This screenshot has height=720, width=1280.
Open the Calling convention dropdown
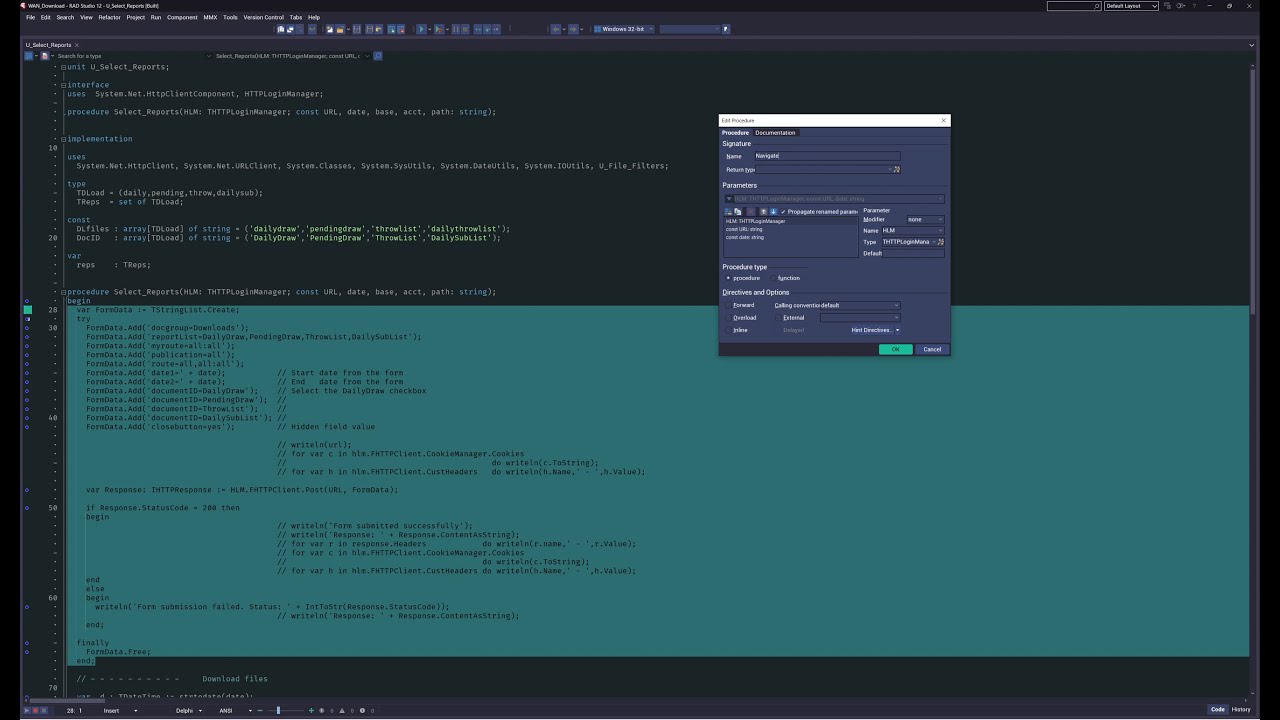859,305
